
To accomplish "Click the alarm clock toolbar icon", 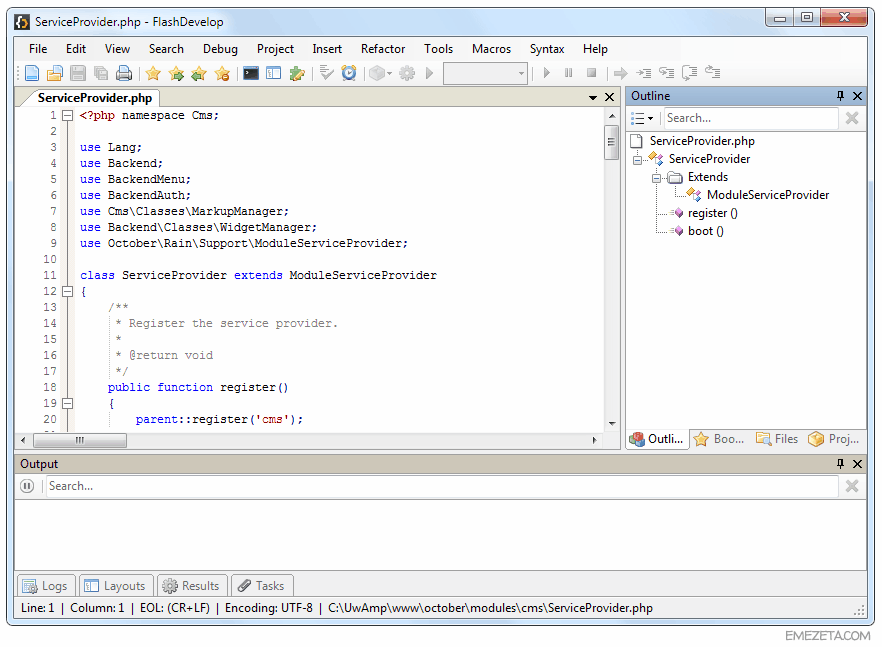I will (349, 73).
